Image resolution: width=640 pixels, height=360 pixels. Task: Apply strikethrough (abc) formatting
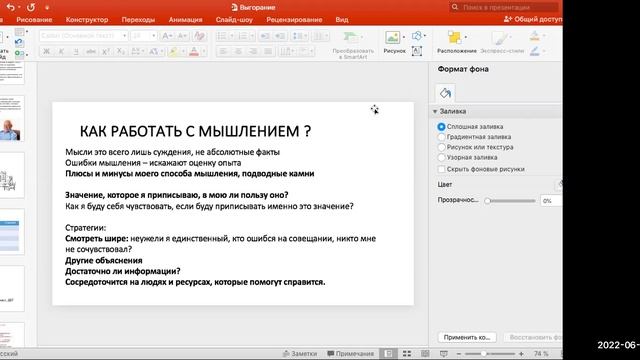coord(91,51)
